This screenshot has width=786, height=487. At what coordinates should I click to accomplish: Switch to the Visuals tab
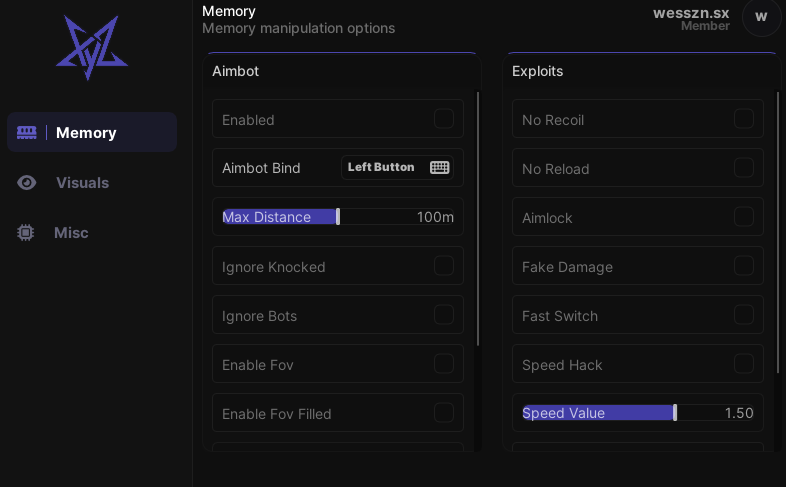[x=82, y=183]
